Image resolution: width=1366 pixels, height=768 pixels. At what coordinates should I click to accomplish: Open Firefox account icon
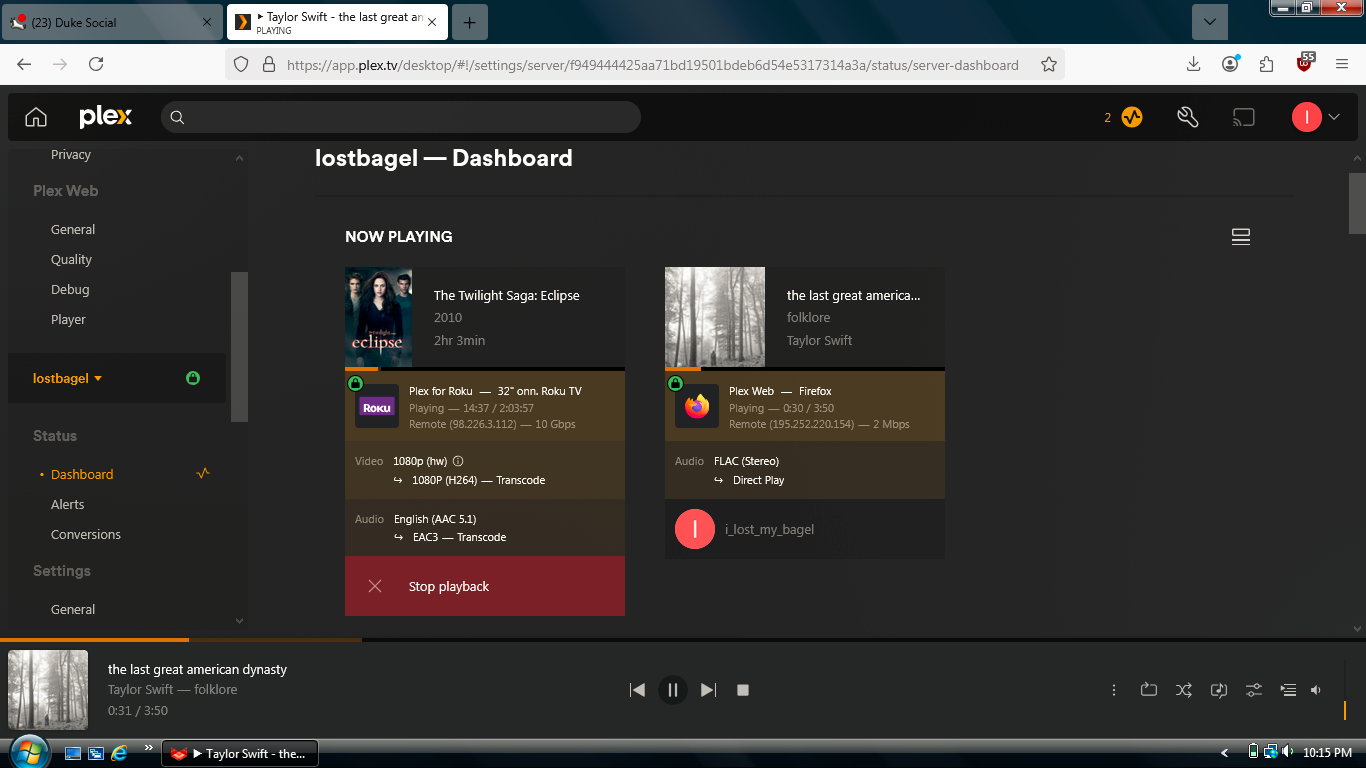[1230, 64]
